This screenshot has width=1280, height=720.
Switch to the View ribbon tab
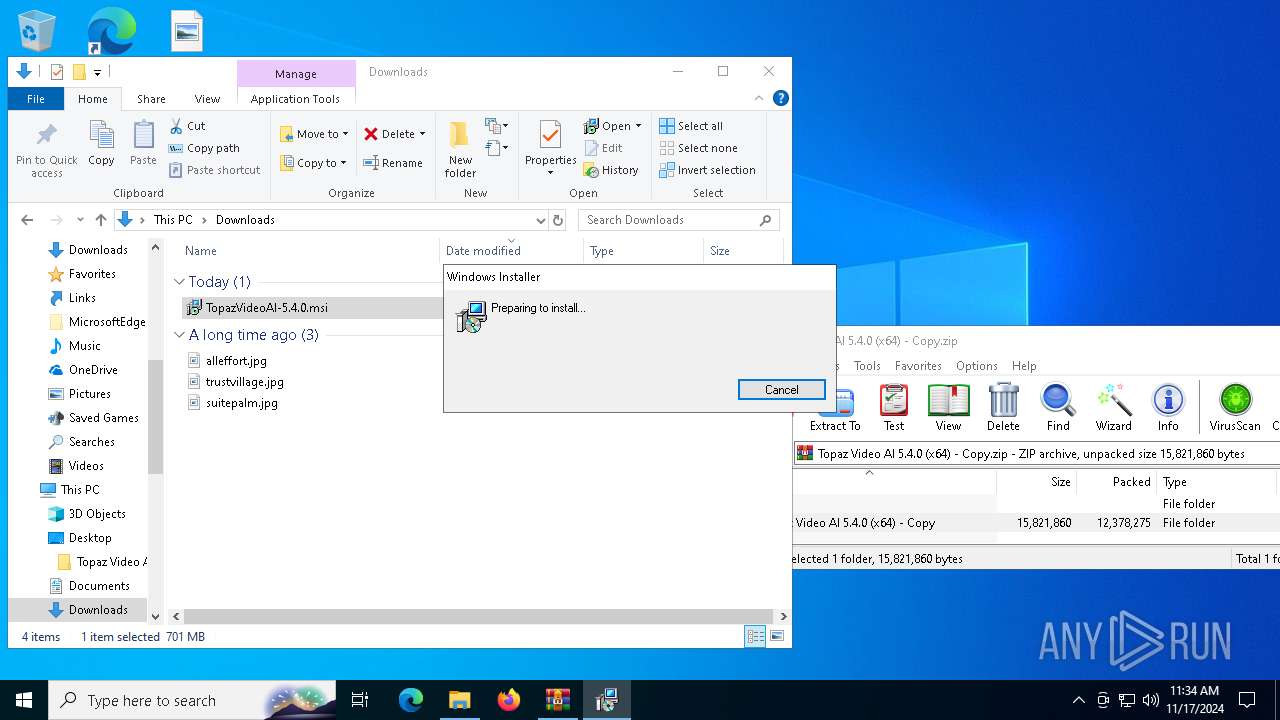click(x=207, y=99)
